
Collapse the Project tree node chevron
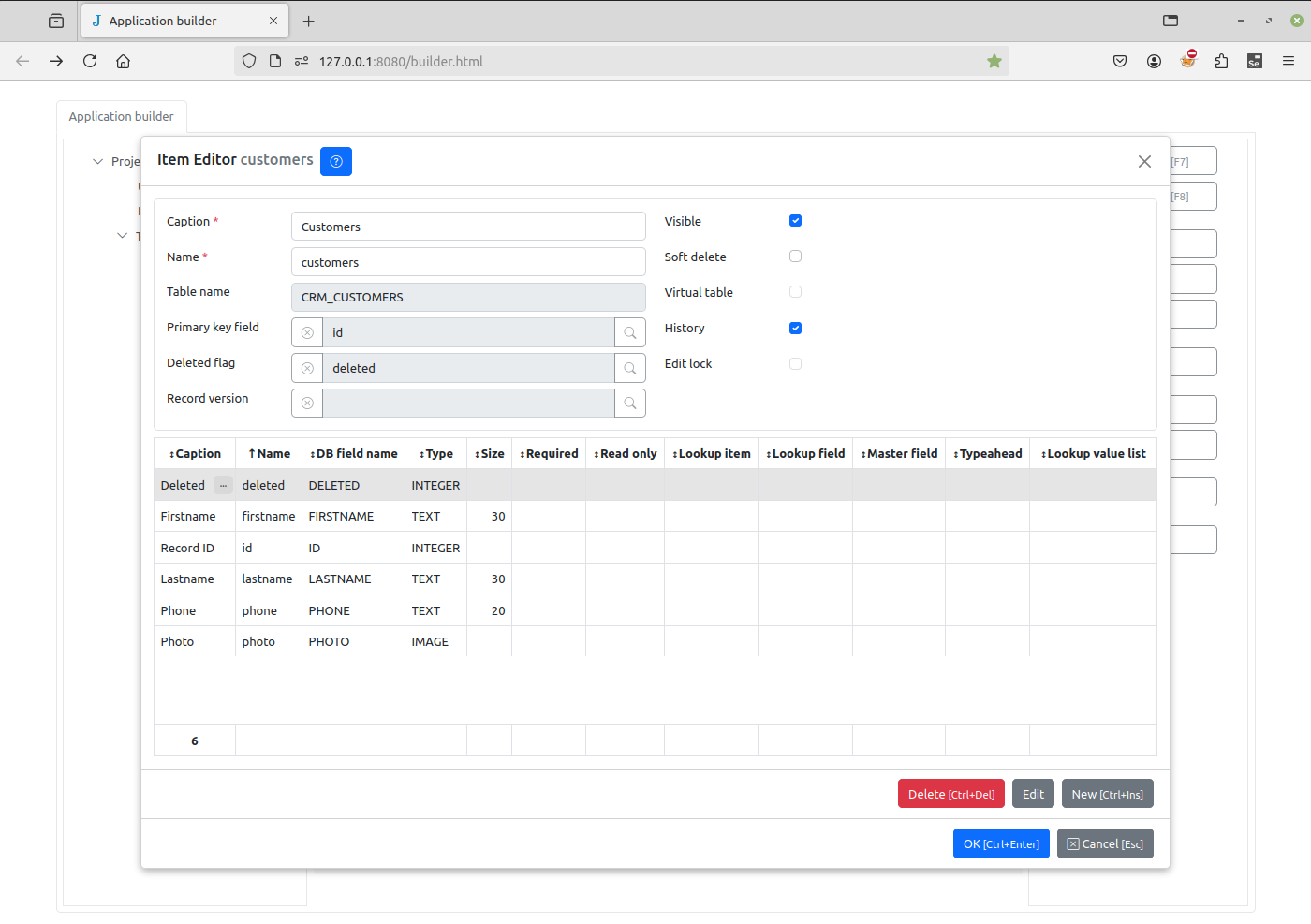[x=97, y=162]
